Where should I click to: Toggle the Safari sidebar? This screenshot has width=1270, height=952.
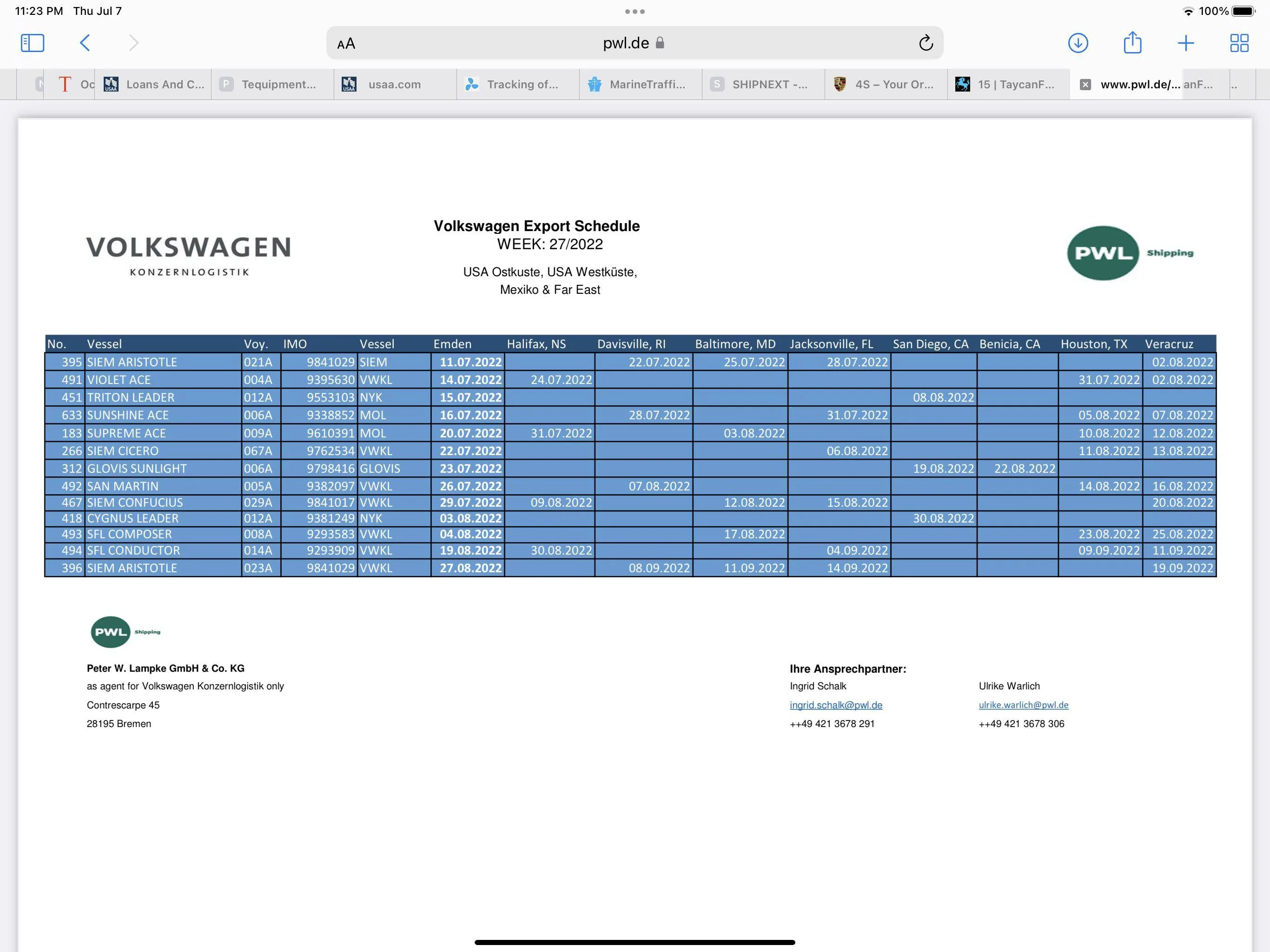(32, 43)
